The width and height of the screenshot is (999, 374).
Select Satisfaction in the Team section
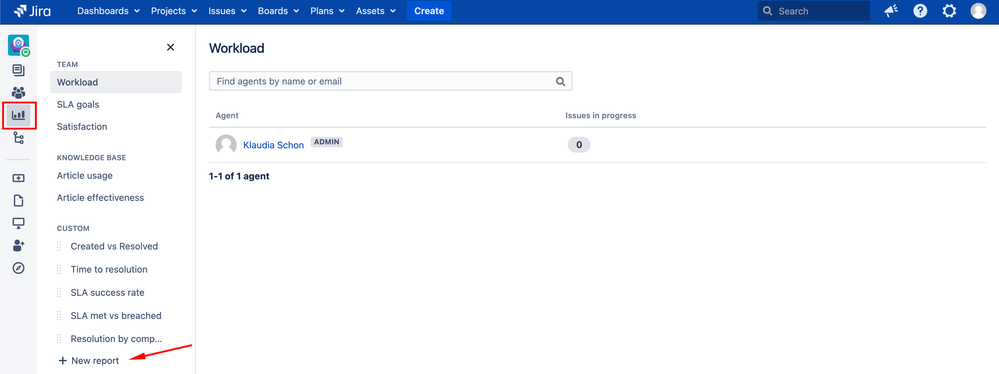pos(82,127)
